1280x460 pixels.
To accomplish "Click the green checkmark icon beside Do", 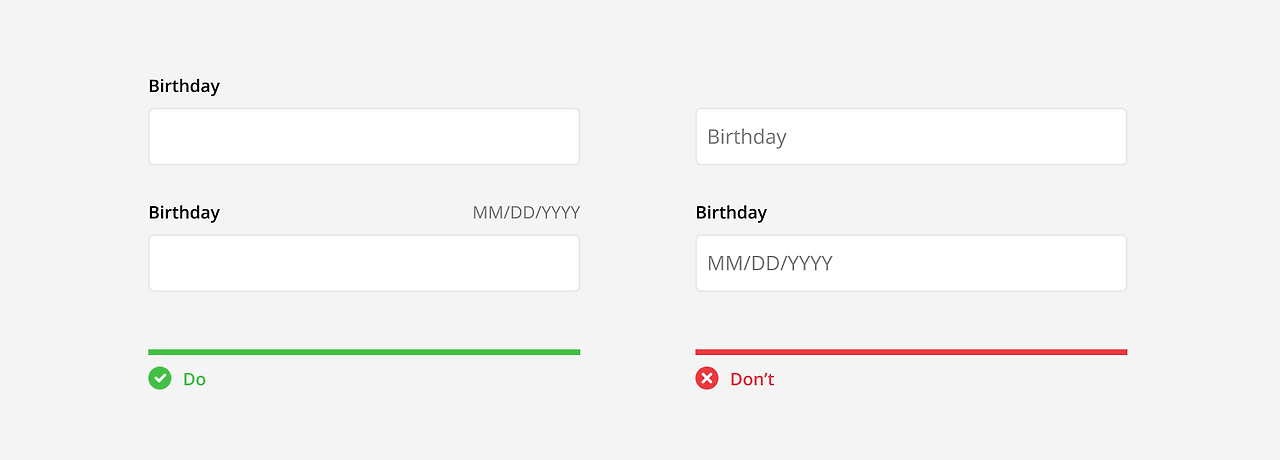I will click(x=160, y=378).
